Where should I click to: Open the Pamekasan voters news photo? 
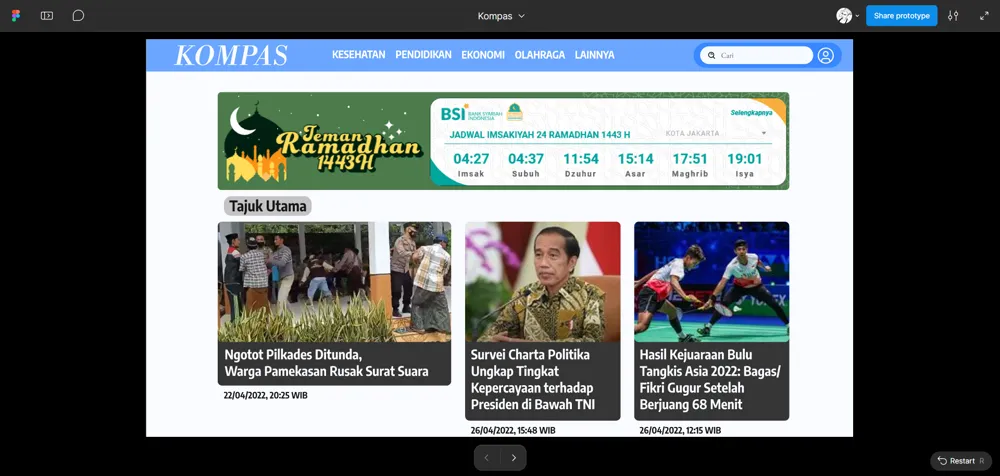point(334,281)
